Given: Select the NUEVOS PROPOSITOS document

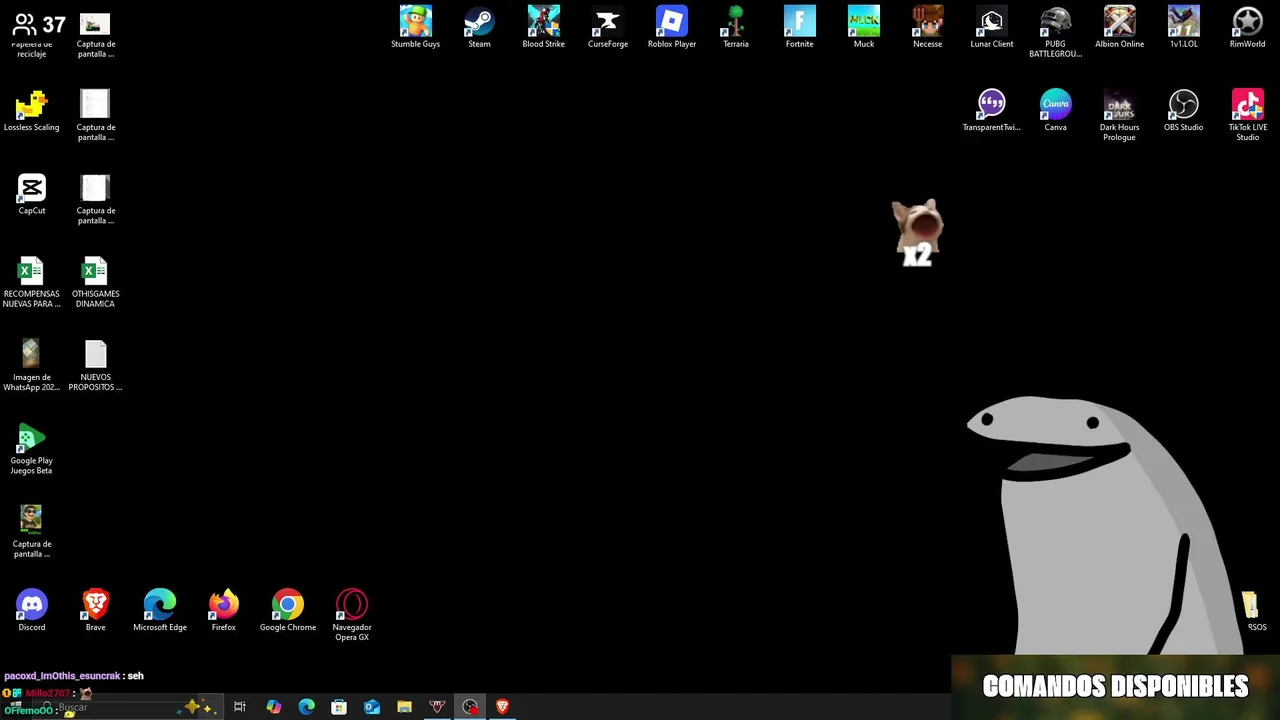Looking at the screenshot, I should pyautogui.click(x=95, y=365).
